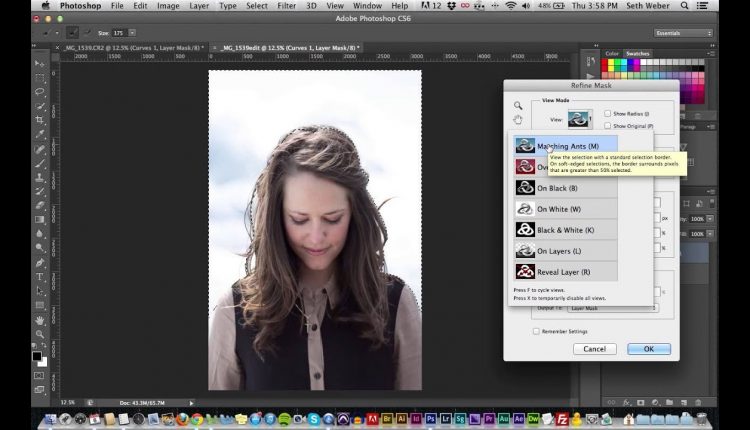
Task: Click the foreground black color swatch
Action: click(x=37, y=356)
